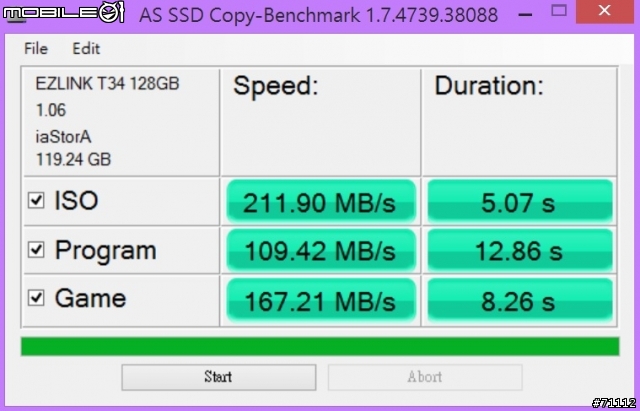Select the Game speed result 167.21 MB/s

[321, 301]
